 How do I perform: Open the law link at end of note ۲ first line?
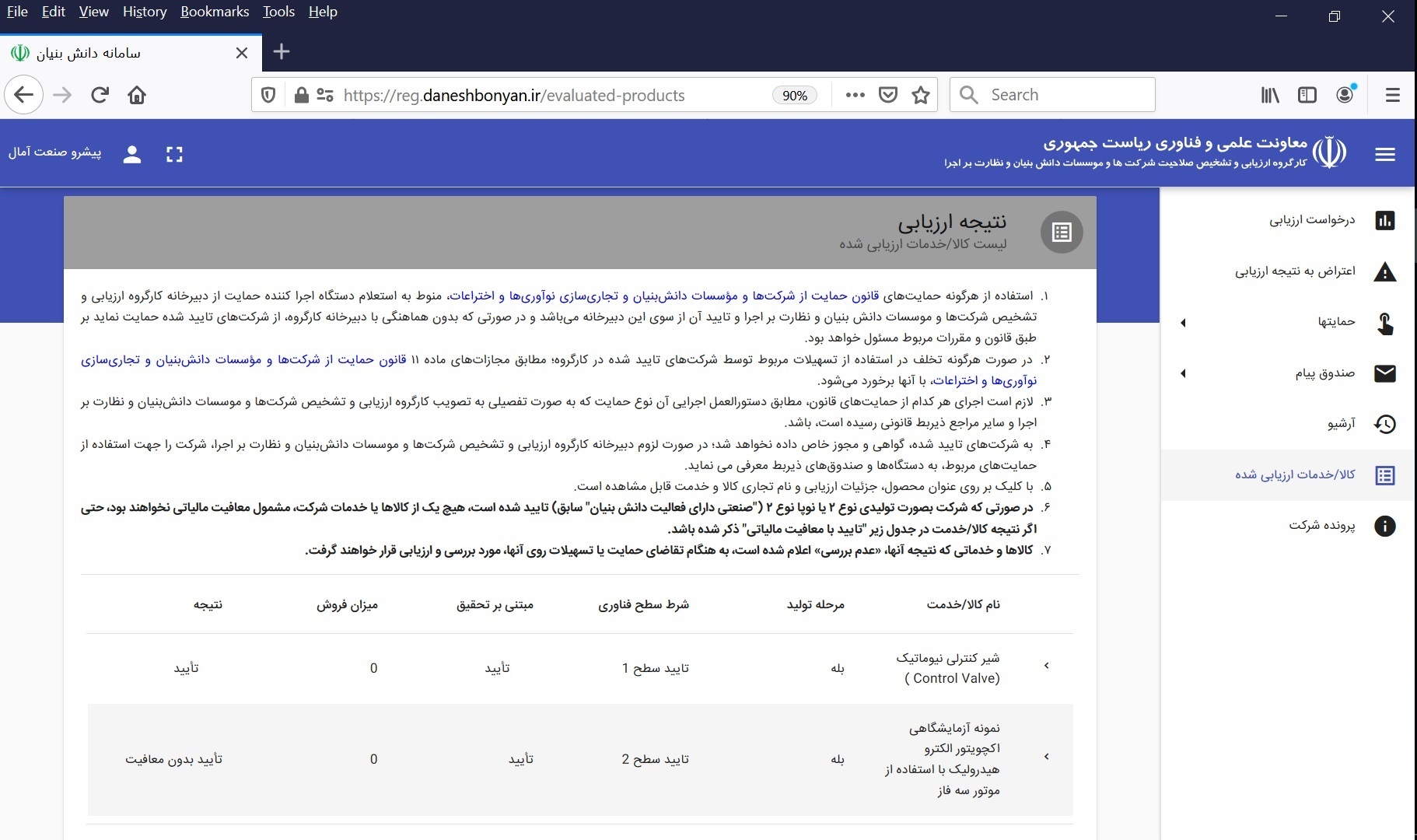click(243, 359)
